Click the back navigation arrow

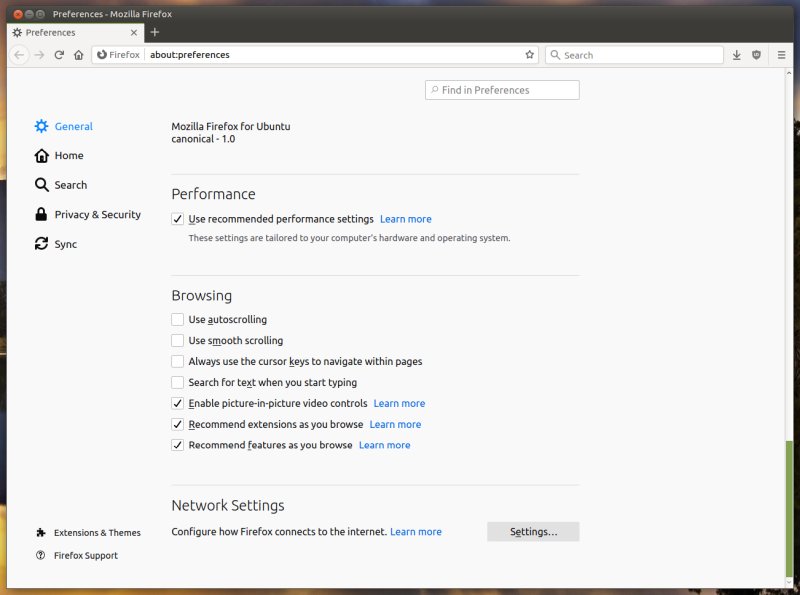pyautogui.click(x=20, y=55)
